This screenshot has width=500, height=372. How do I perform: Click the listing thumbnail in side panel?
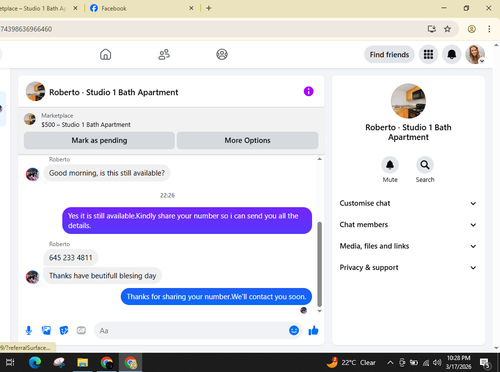[408, 101]
